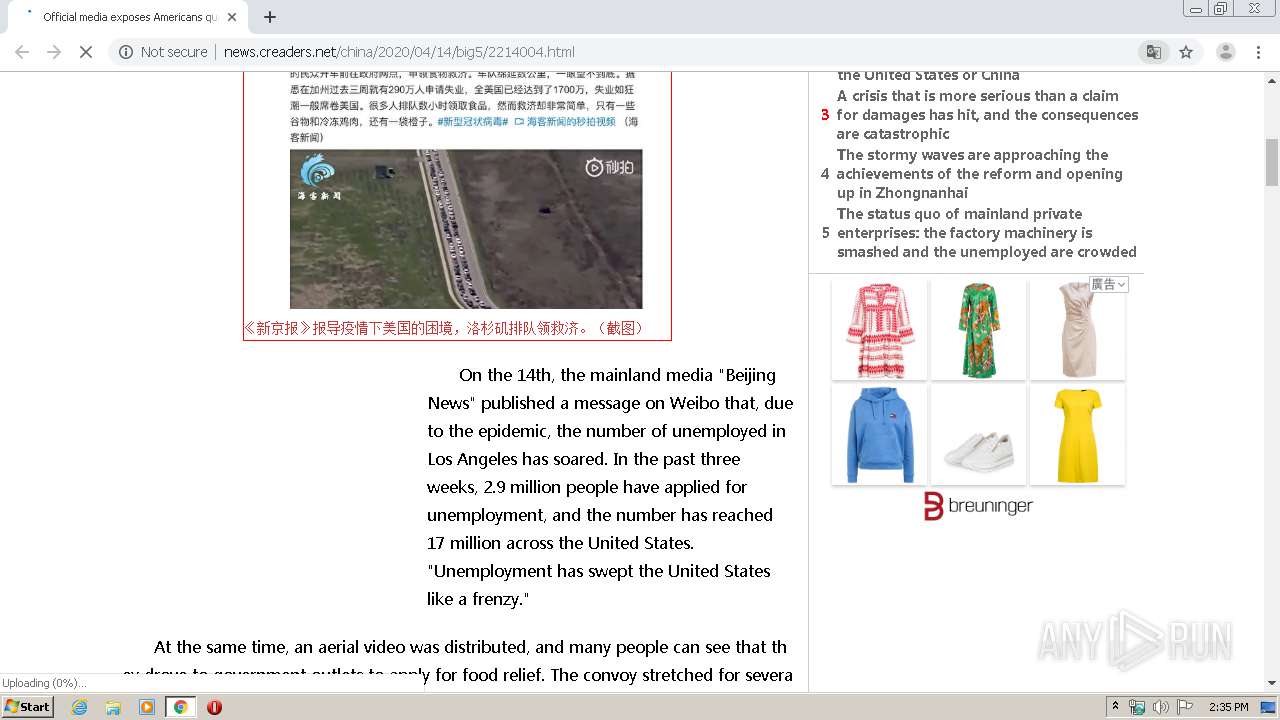
Task: Open the red Opera-style taskbar icon
Action: pyautogui.click(x=214, y=707)
